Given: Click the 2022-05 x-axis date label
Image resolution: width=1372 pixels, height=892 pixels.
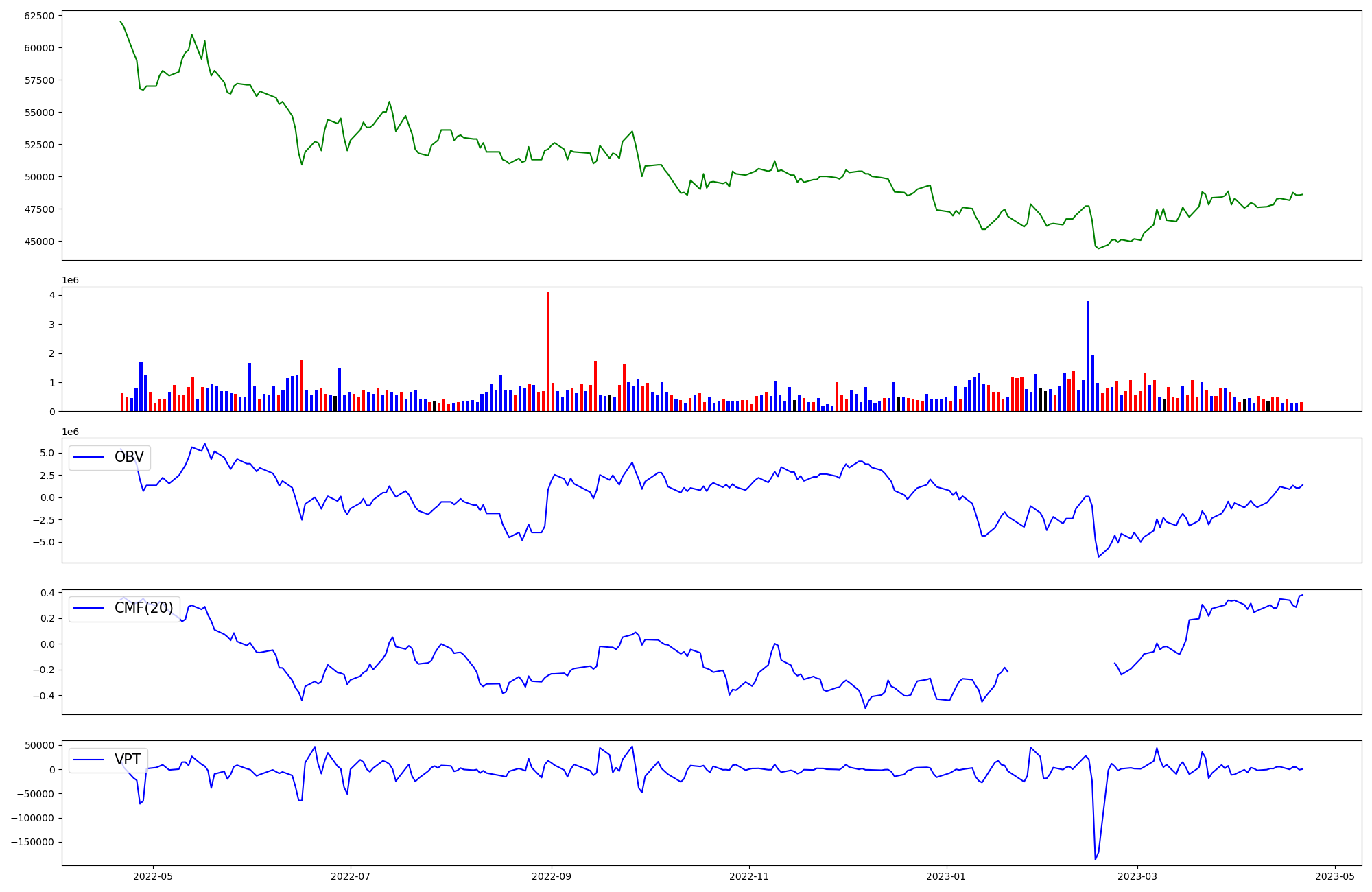Looking at the screenshot, I should pyautogui.click(x=153, y=876).
